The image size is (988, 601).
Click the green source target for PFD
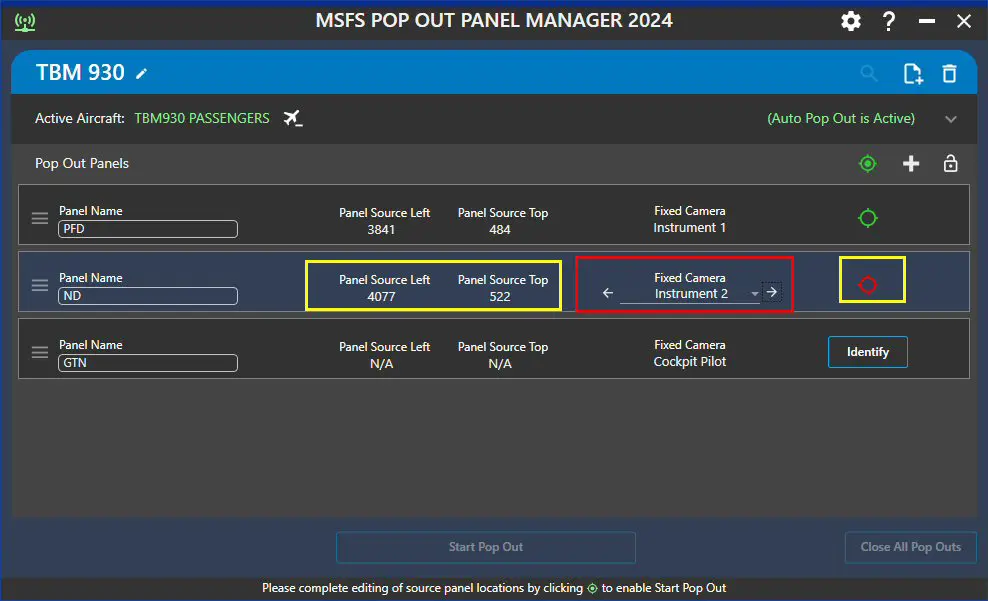868,218
